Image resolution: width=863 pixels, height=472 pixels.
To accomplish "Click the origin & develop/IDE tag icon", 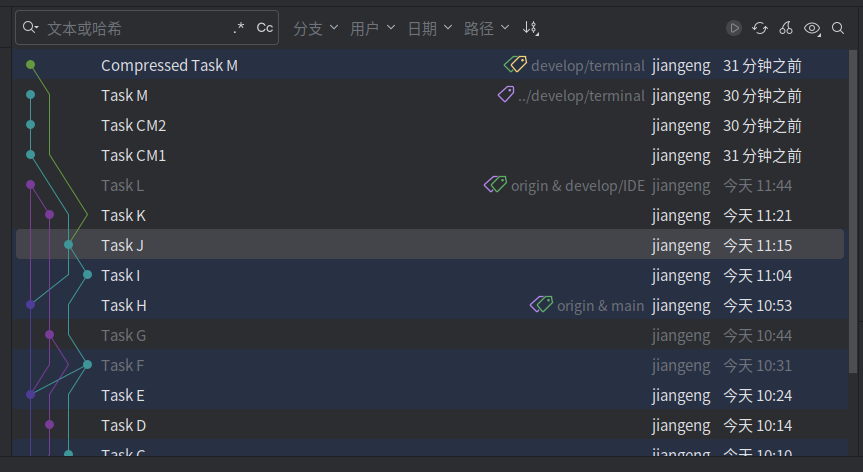I will point(495,184).
